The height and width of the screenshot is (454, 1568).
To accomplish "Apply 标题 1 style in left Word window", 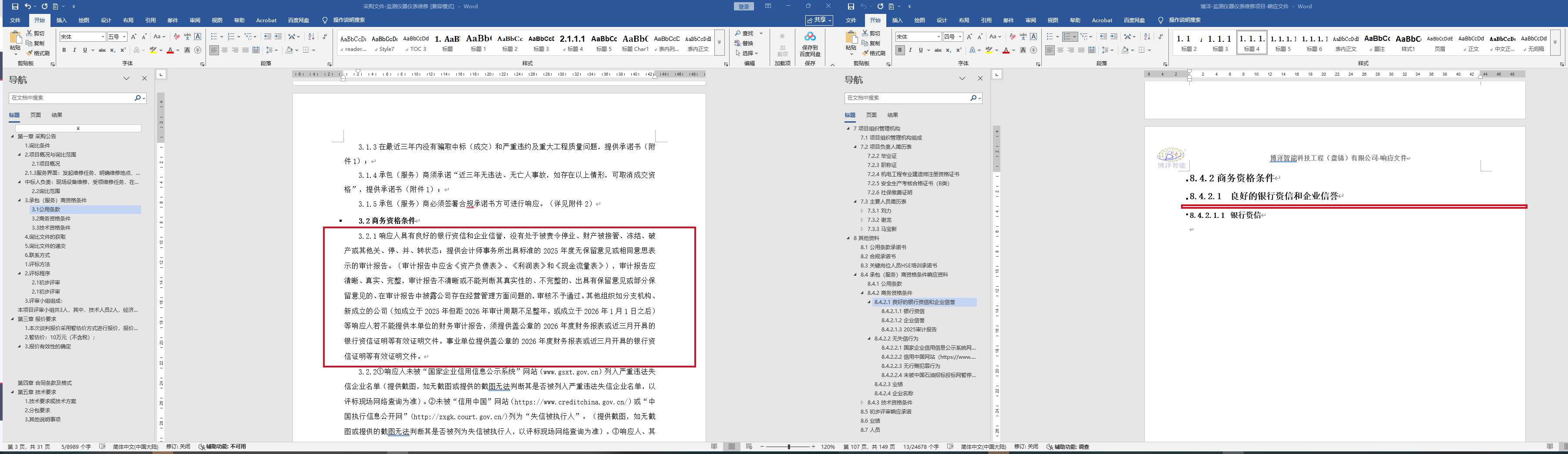I will pyautogui.click(x=478, y=43).
